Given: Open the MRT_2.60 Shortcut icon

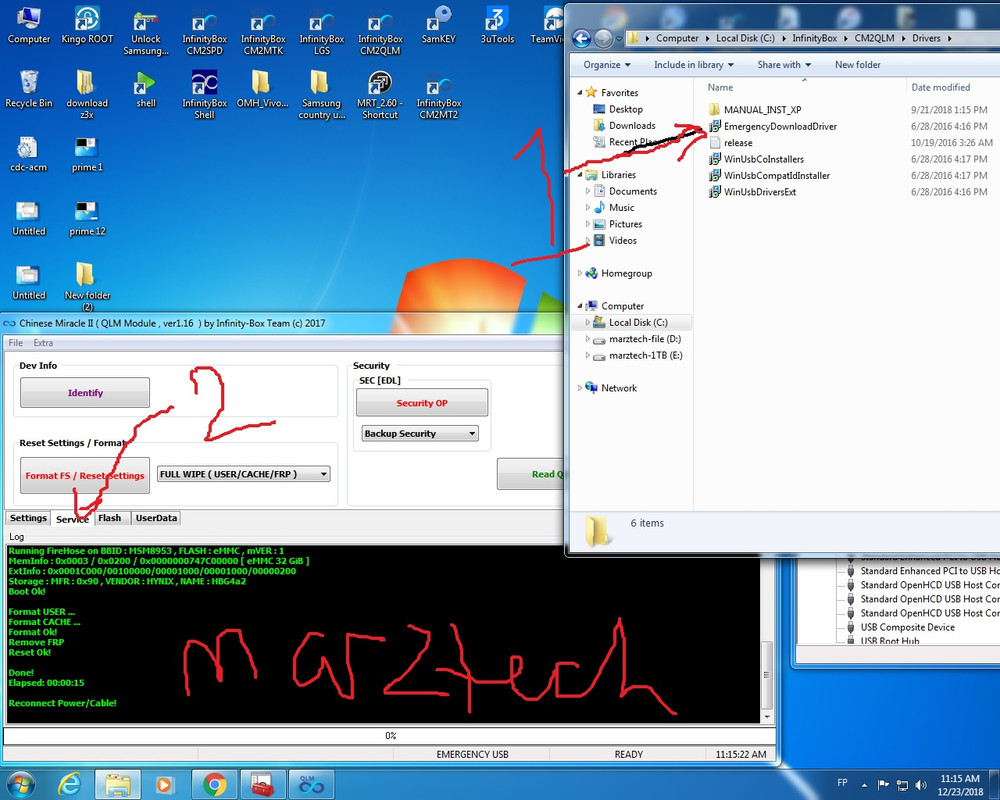Looking at the screenshot, I should tap(380, 94).
